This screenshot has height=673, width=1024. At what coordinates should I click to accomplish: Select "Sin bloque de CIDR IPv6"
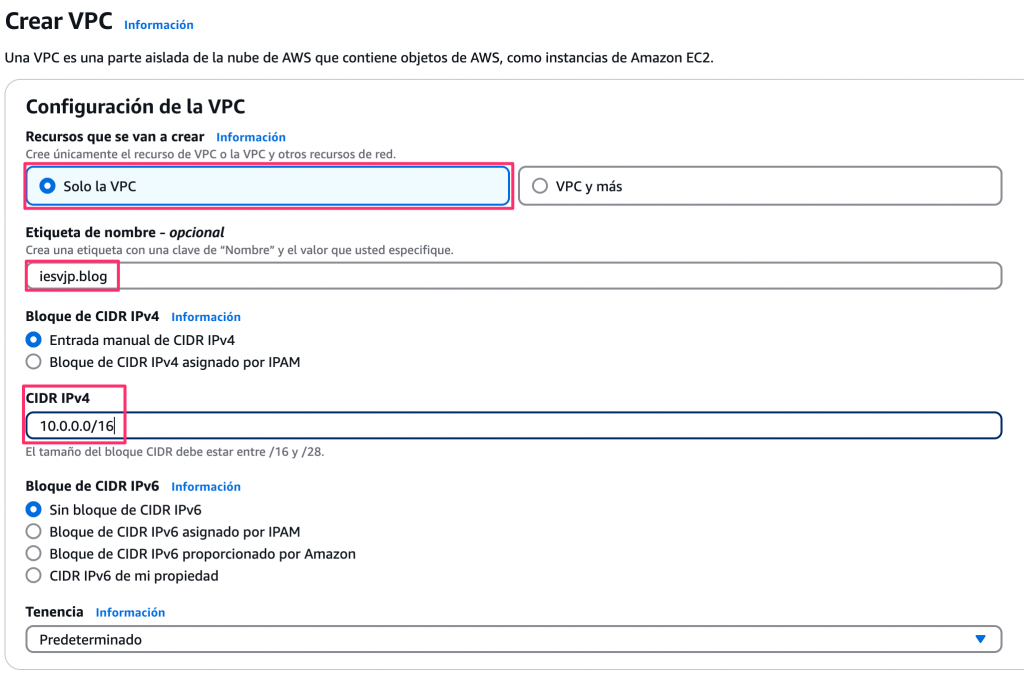pyautogui.click(x=34, y=510)
